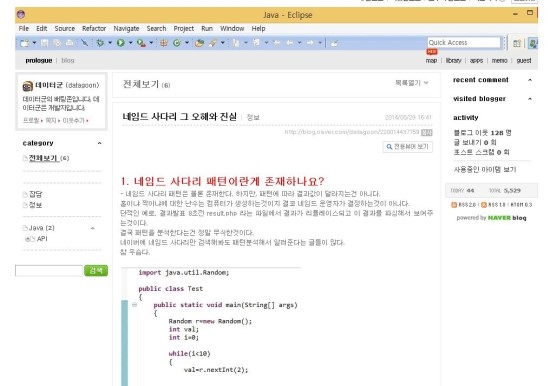Screen dimensions: 550x386
Task: Click the blog search input field
Action: 49,271
